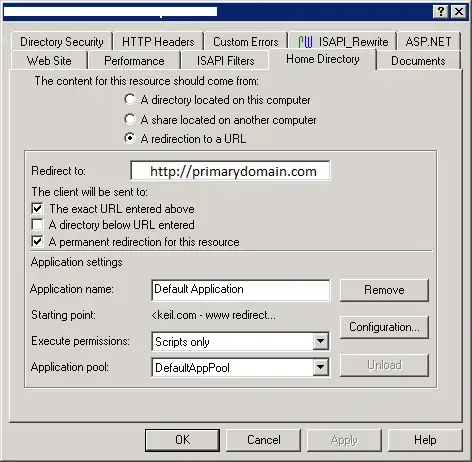Click the Redirect to URL field

click(230, 171)
